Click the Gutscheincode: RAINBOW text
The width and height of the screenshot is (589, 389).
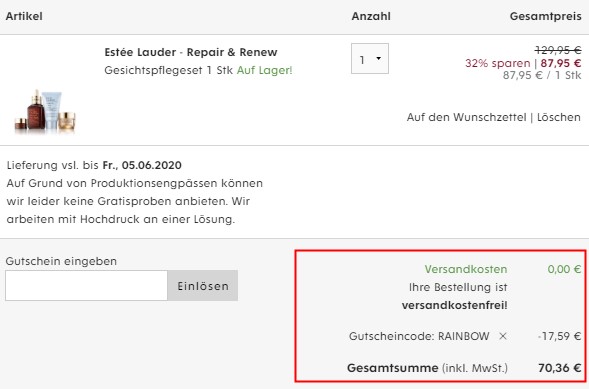tap(419, 336)
